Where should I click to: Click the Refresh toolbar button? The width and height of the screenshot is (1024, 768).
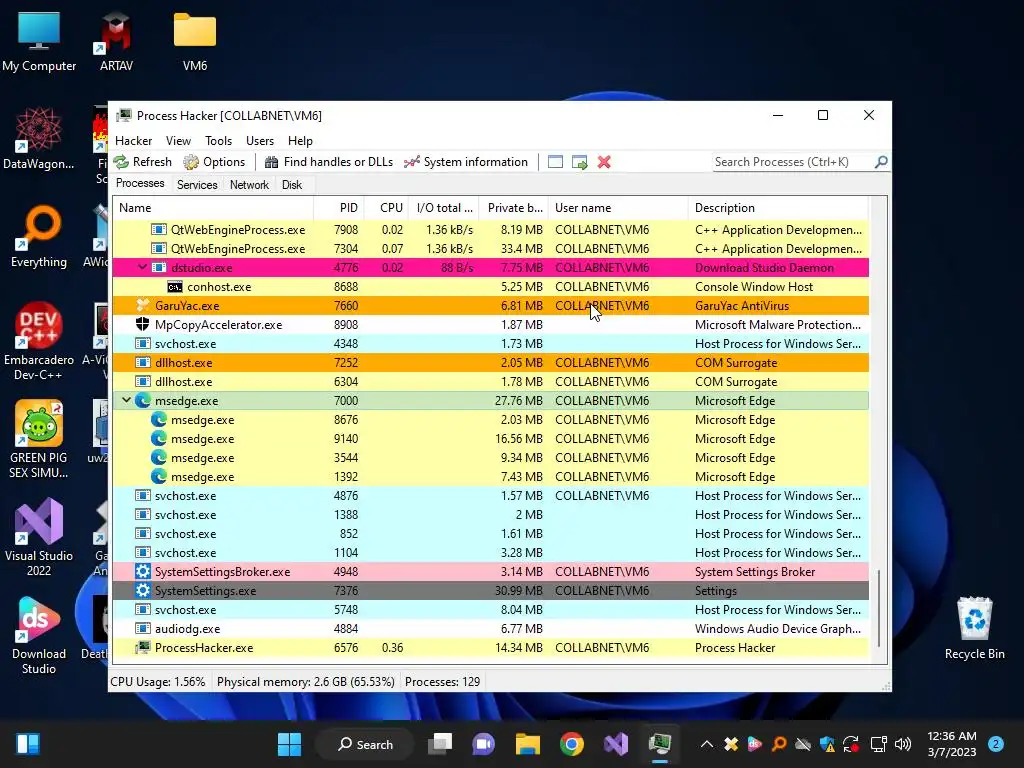pos(143,162)
